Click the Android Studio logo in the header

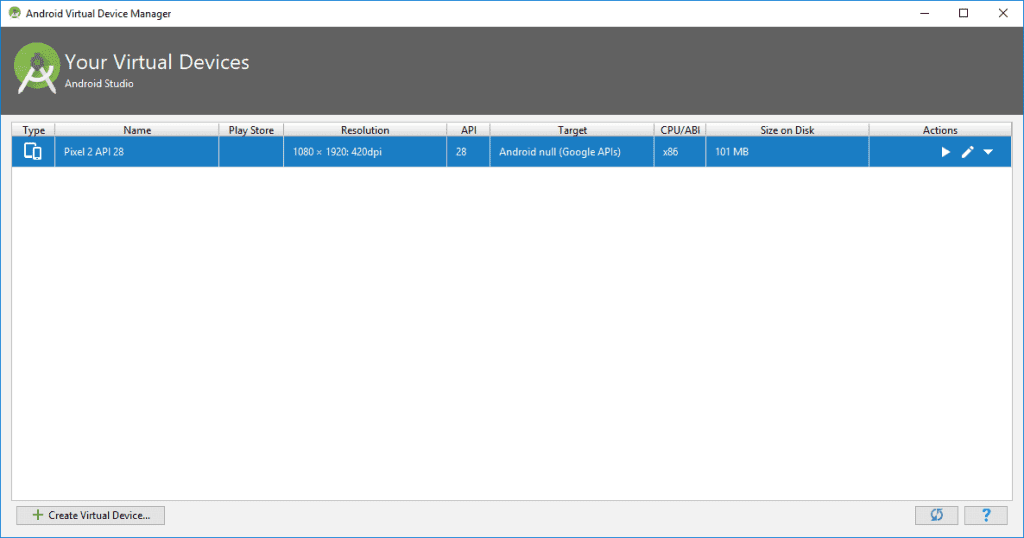pos(37,68)
